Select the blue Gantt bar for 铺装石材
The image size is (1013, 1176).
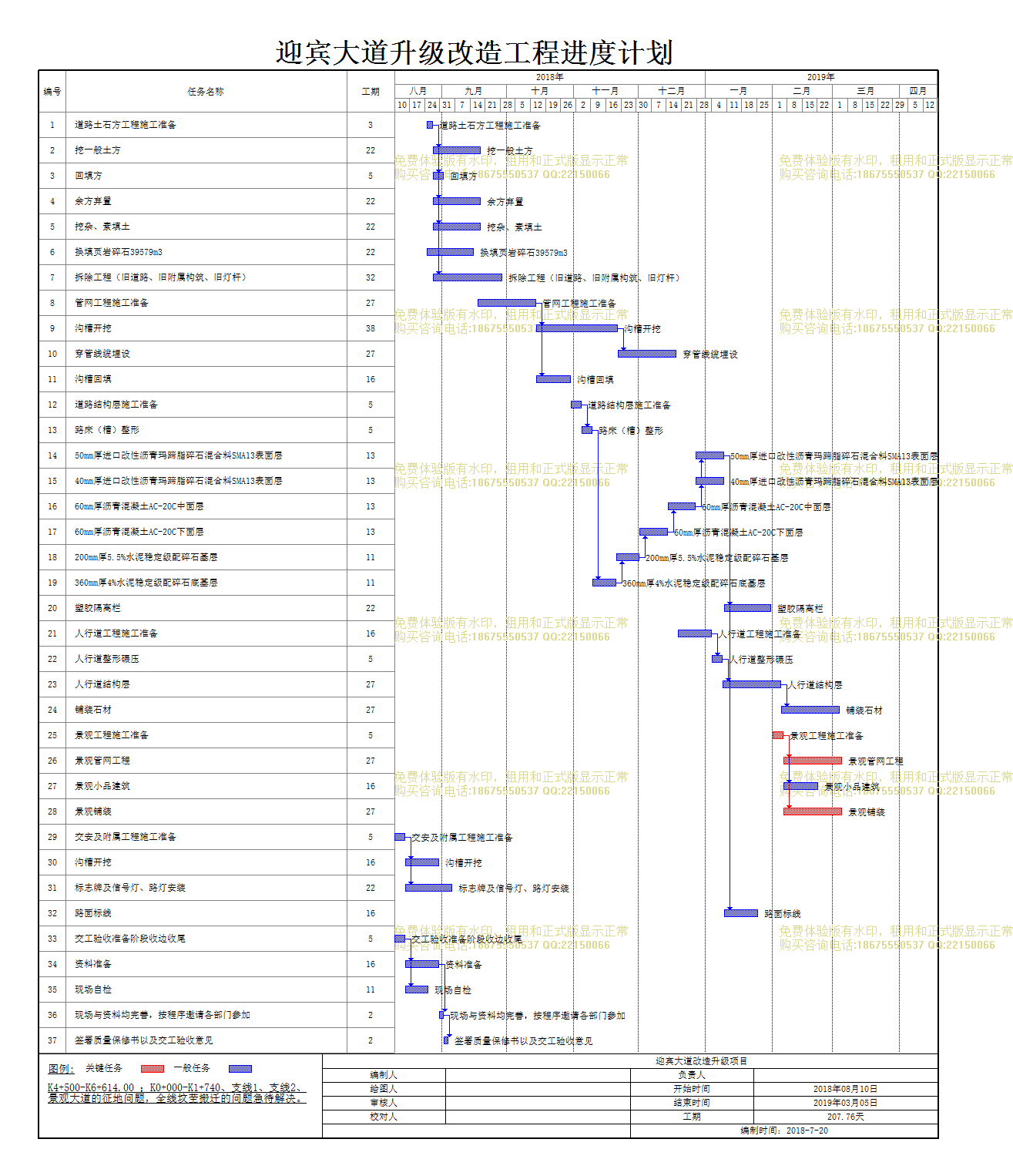810,710
